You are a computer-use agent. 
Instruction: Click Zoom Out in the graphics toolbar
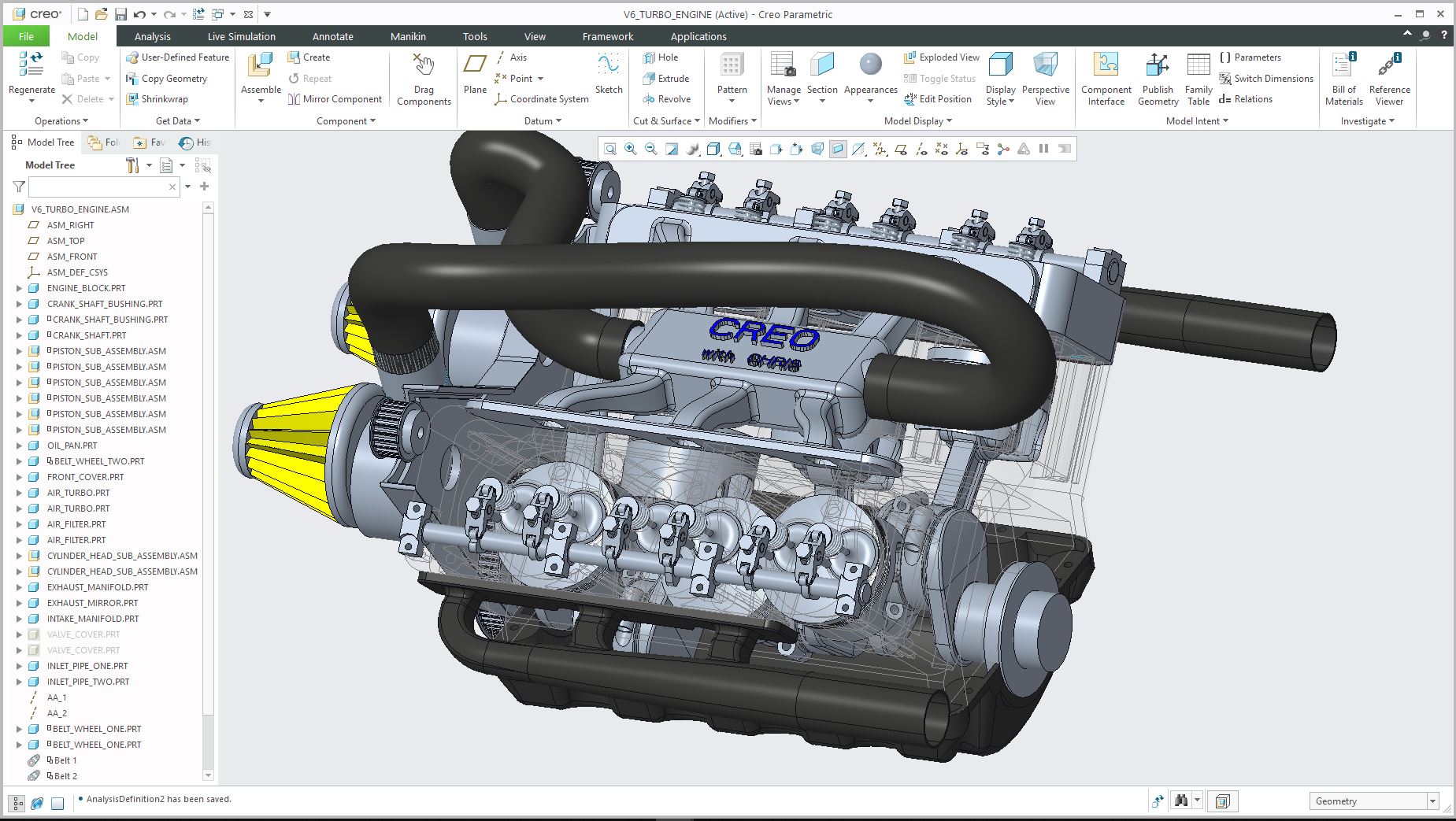pyautogui.click(x=651, y=149)
